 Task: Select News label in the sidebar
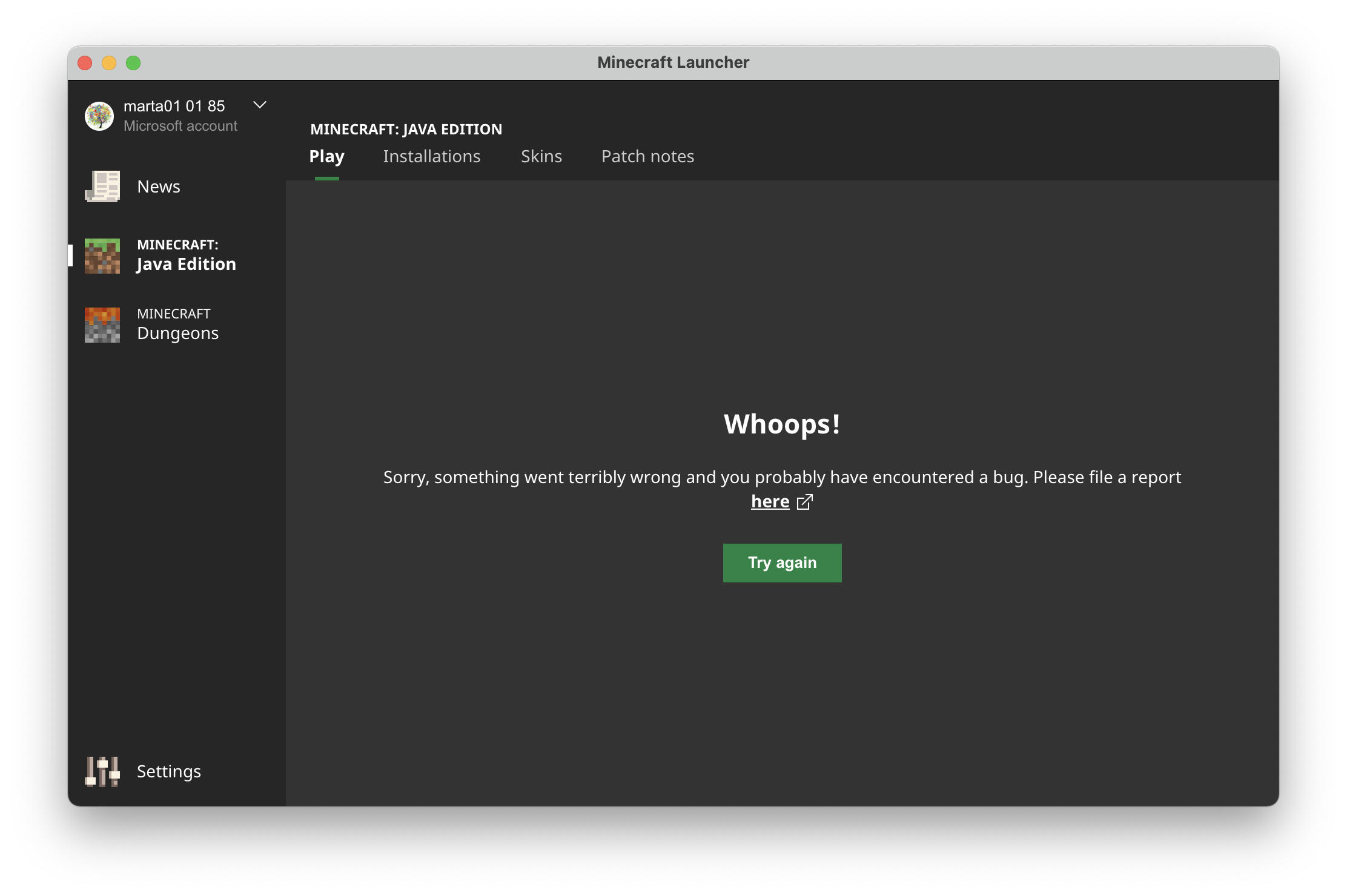point(159,186)
